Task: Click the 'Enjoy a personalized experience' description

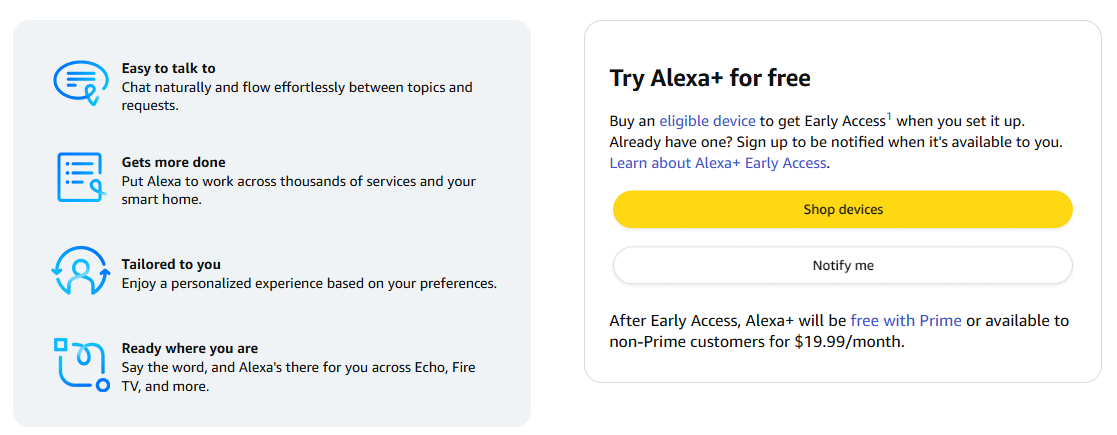Action: pos(309,284)
